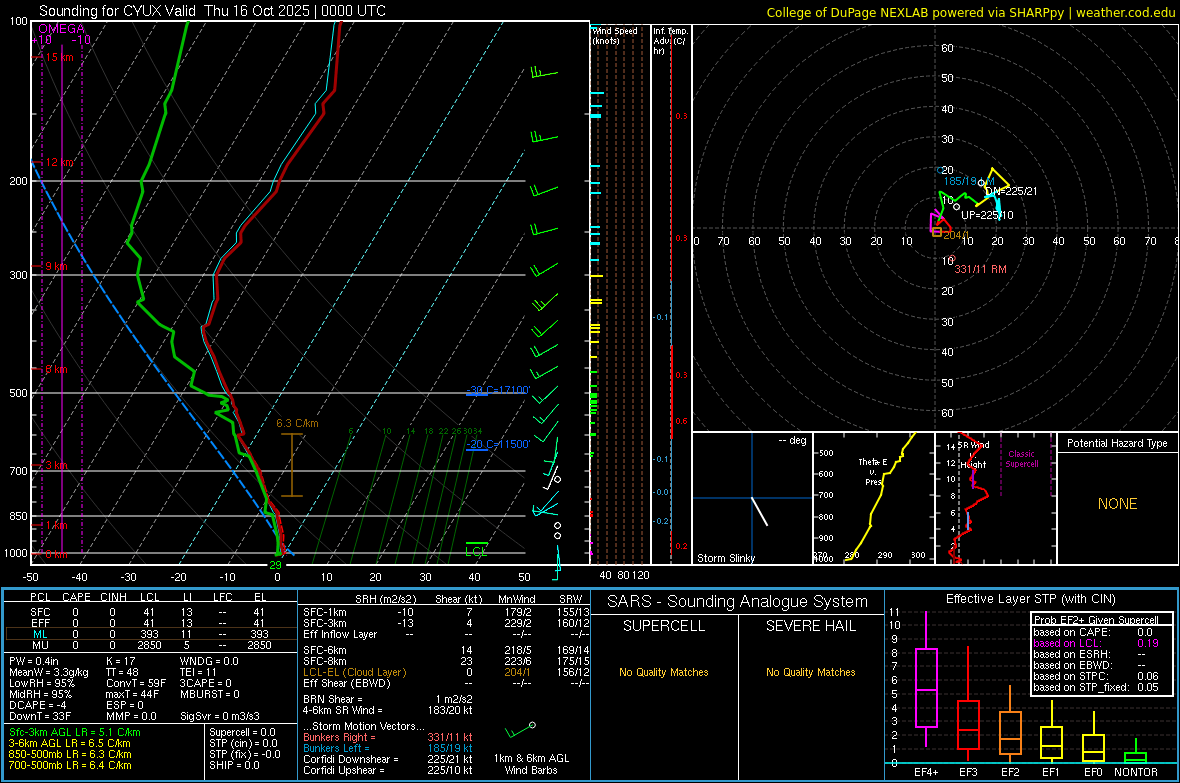The image size is (1180, 783).
Task: Click the '4-6km SR Wind =' row
Action: tap(388, 710)
